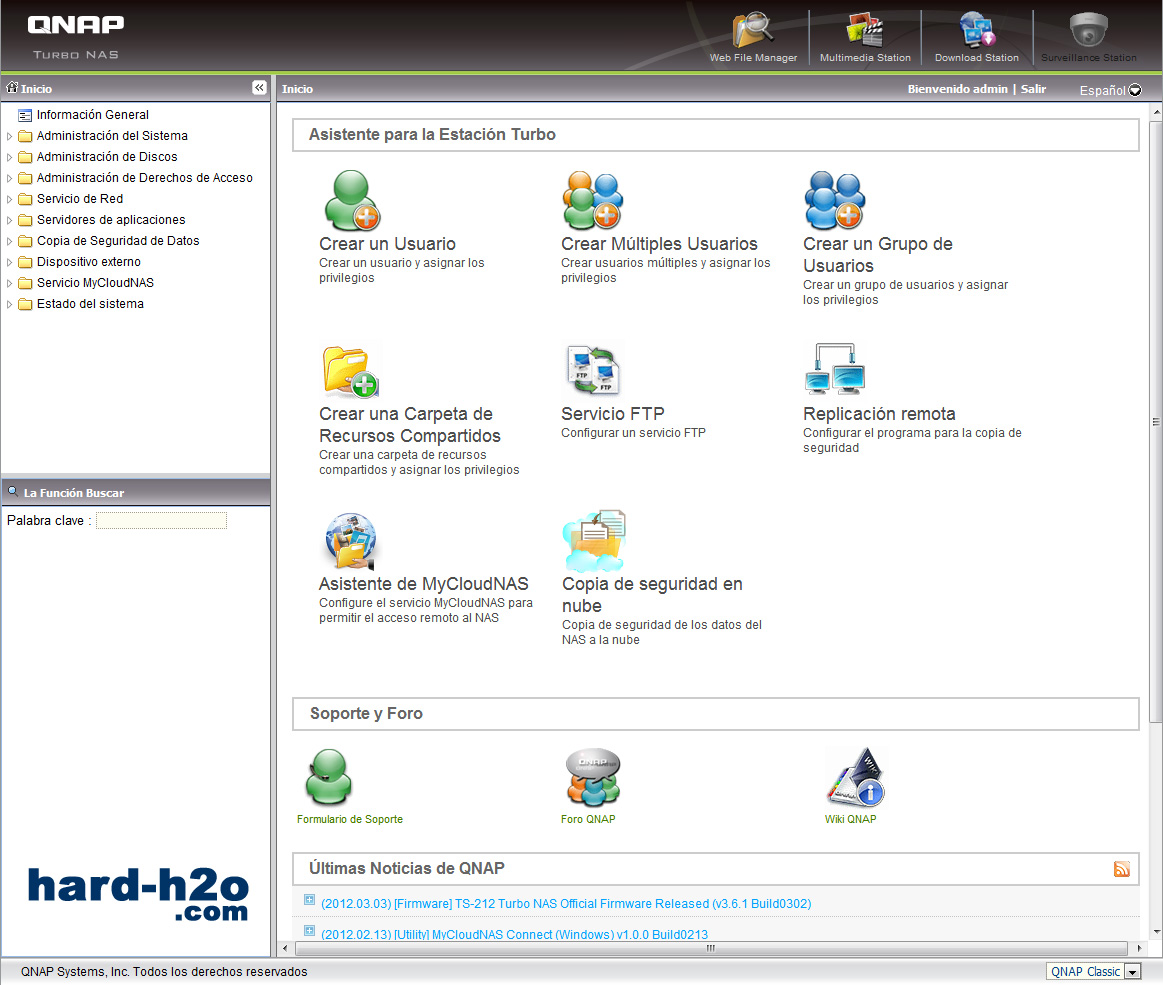This screenshot has width=1163, height=985.
Task: Click the Crear un Usuario icon
Action: point(352,200)
